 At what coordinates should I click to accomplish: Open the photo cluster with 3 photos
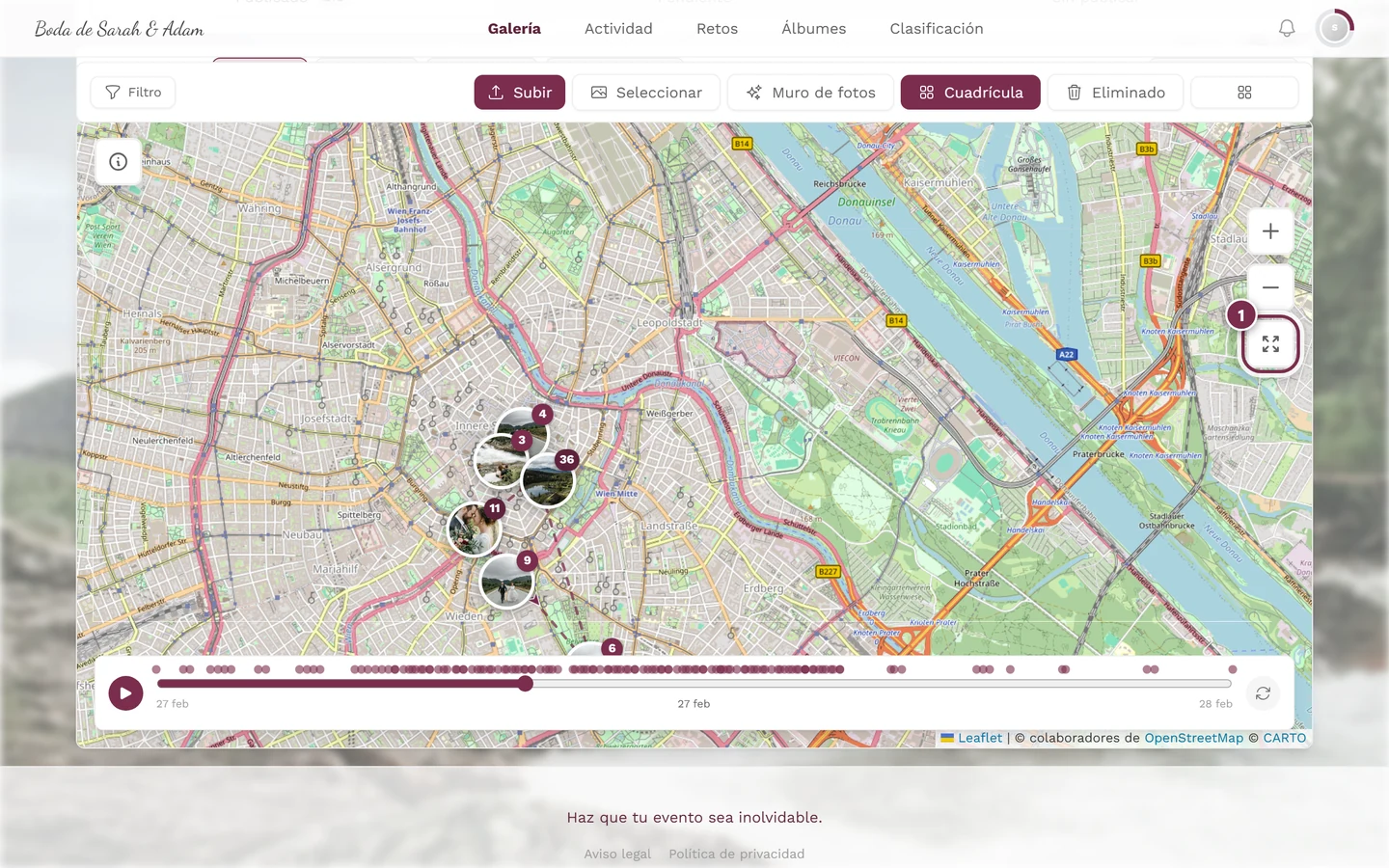501,461
